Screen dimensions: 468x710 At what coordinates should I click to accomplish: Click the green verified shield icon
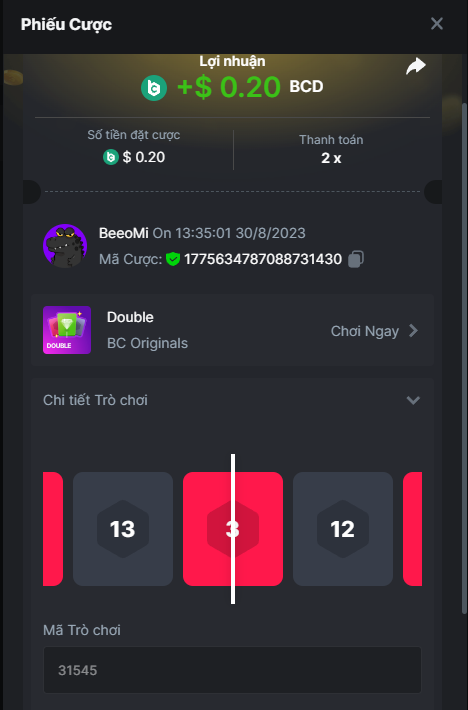click(173, 259)
